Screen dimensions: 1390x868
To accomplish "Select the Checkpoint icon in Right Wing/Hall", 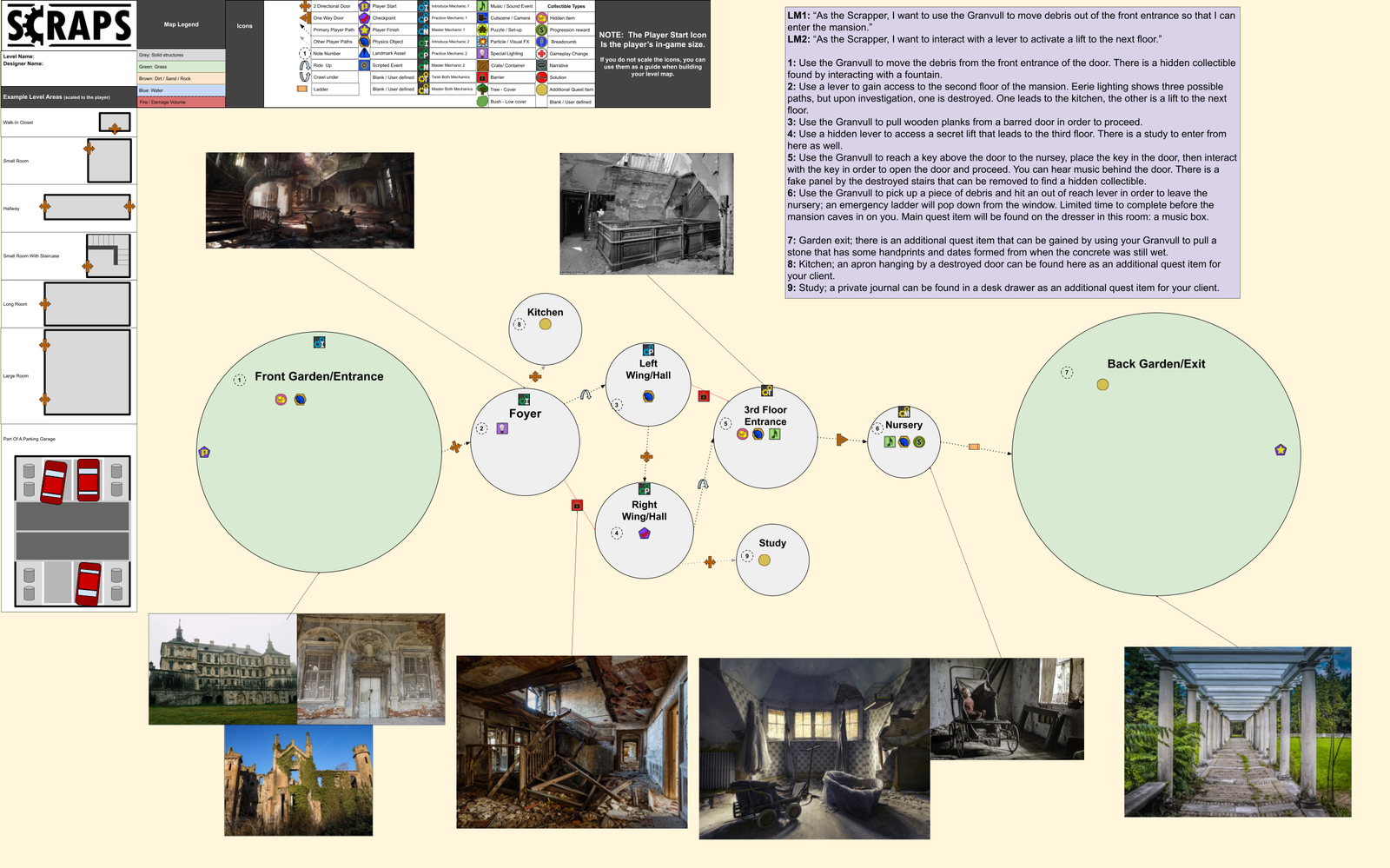I will click(x=645, y=533).
